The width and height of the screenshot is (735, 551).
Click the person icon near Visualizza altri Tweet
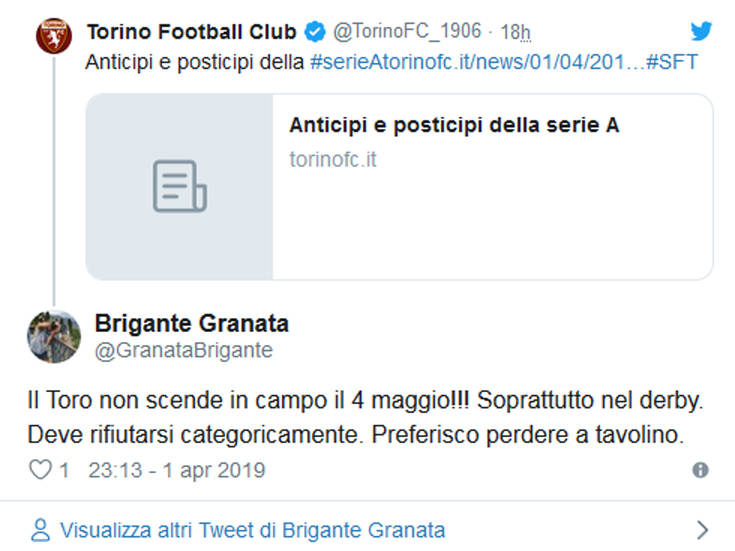39,529
